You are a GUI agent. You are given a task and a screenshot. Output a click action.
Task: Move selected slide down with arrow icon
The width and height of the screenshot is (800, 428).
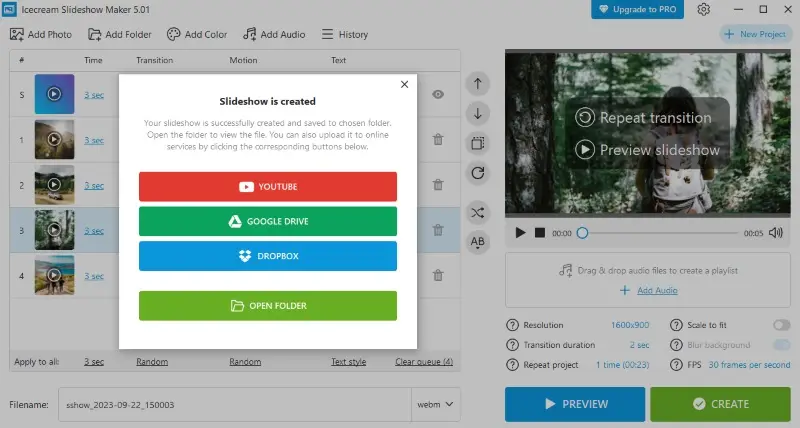click(x=478, y=113)
